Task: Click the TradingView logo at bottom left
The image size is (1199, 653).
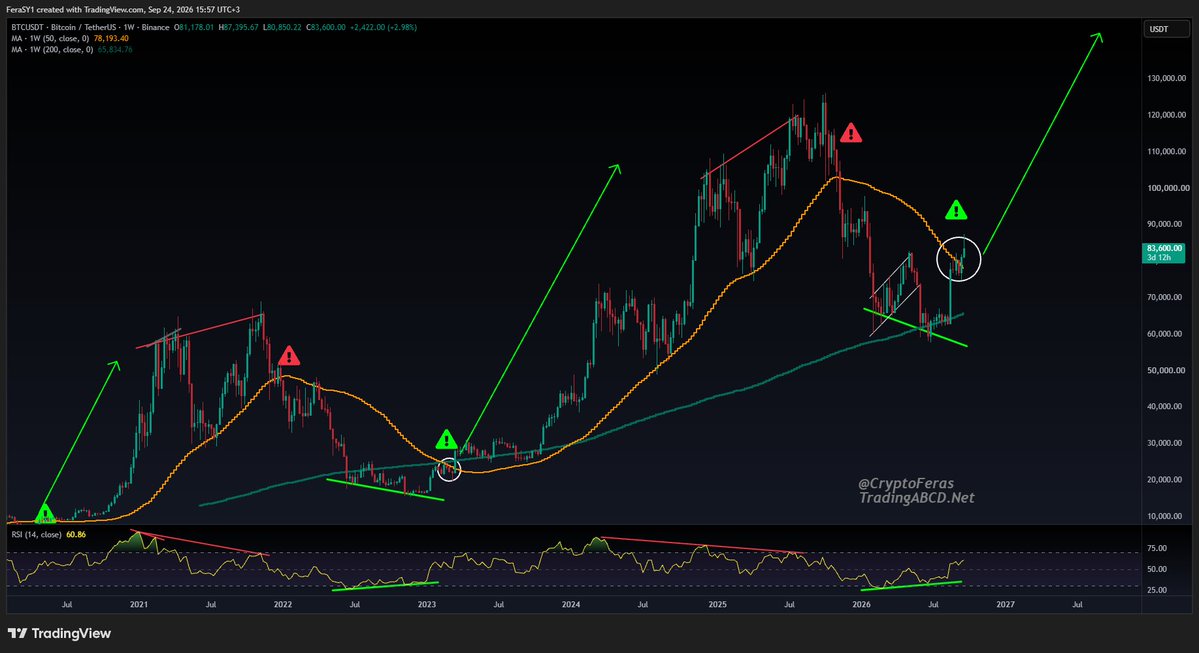Action: pos(60,633)
